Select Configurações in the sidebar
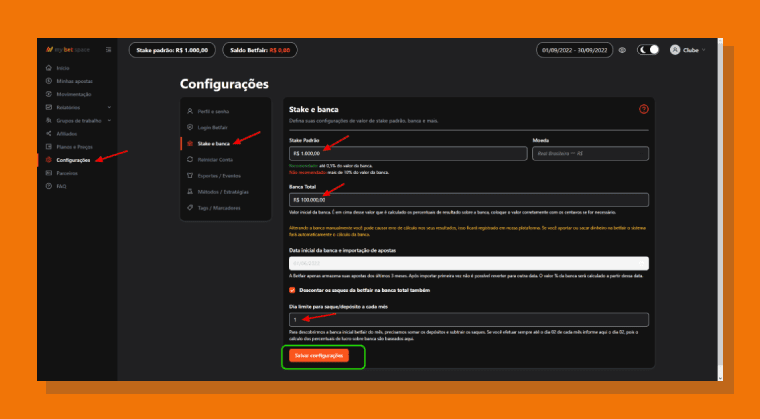The height and width of the screenshot is (419, 760). point(73,160)
